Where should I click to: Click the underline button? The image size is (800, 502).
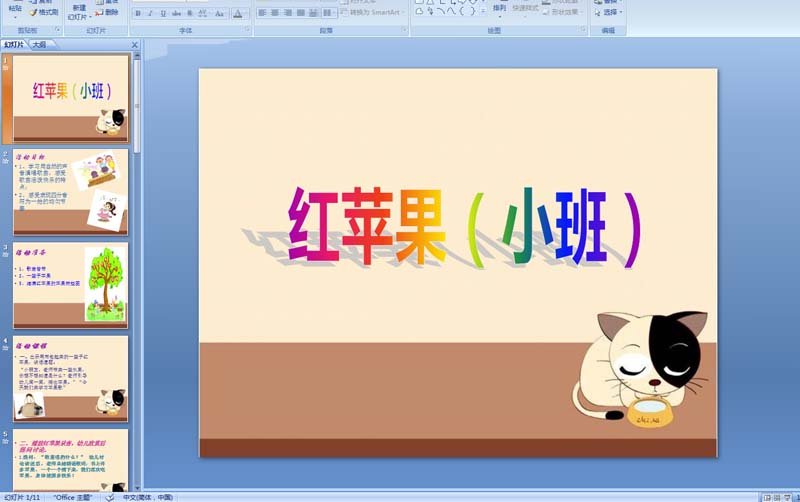click(164, 14)
